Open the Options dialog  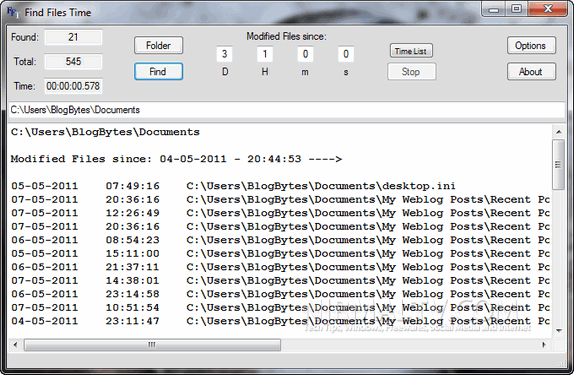531,45
